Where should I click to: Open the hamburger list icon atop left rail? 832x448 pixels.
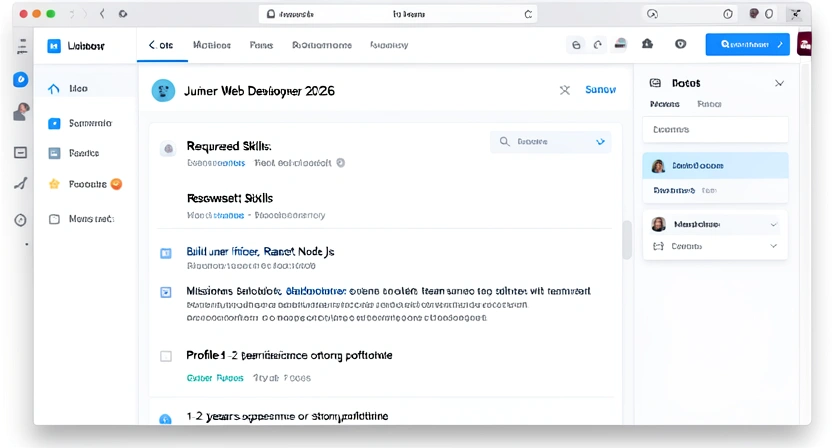pyautogui.click(x=22, y=46)
